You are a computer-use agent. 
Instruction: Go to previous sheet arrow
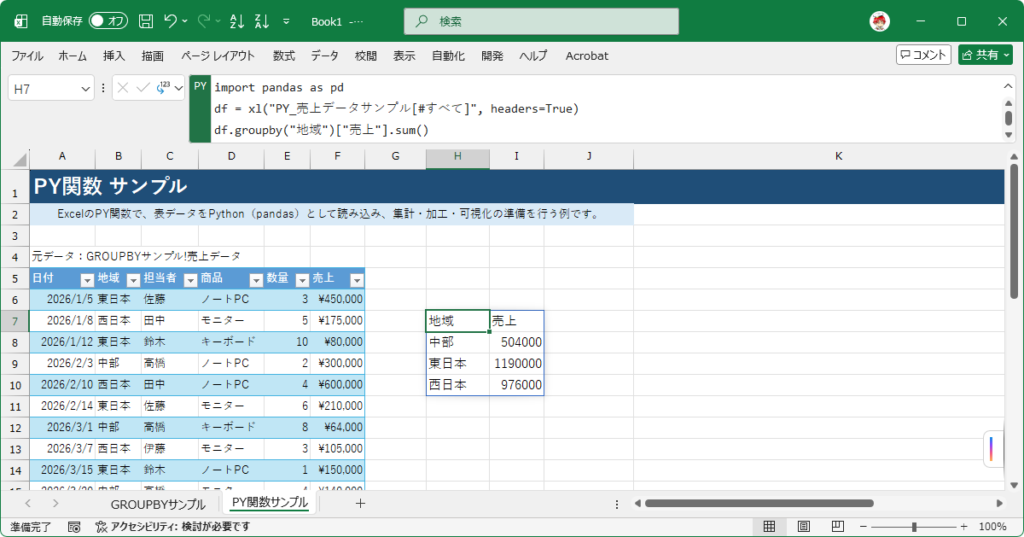(x=27, y=503)
